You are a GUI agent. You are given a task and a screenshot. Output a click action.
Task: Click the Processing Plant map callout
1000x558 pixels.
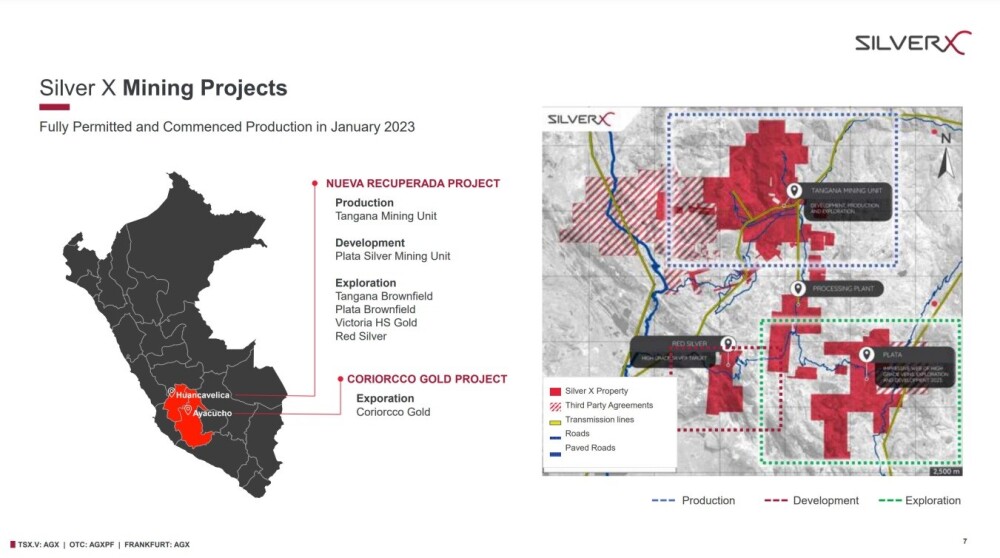(x=843, y=289)
